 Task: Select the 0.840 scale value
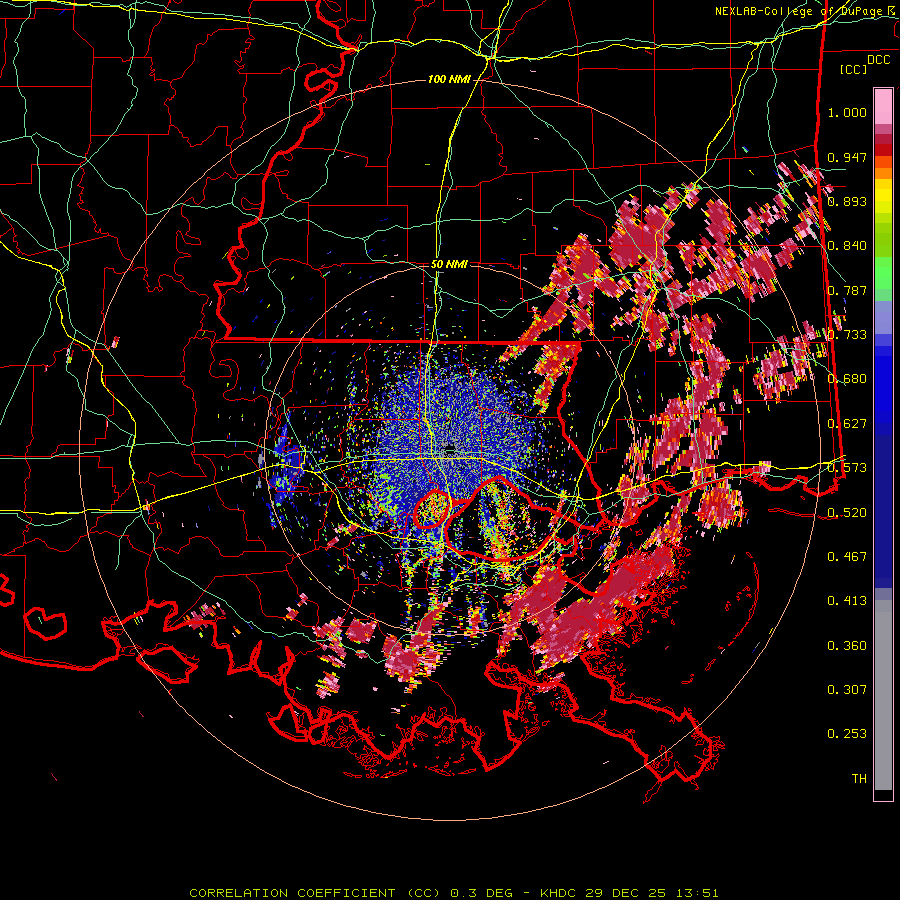[x=847, y=246]
